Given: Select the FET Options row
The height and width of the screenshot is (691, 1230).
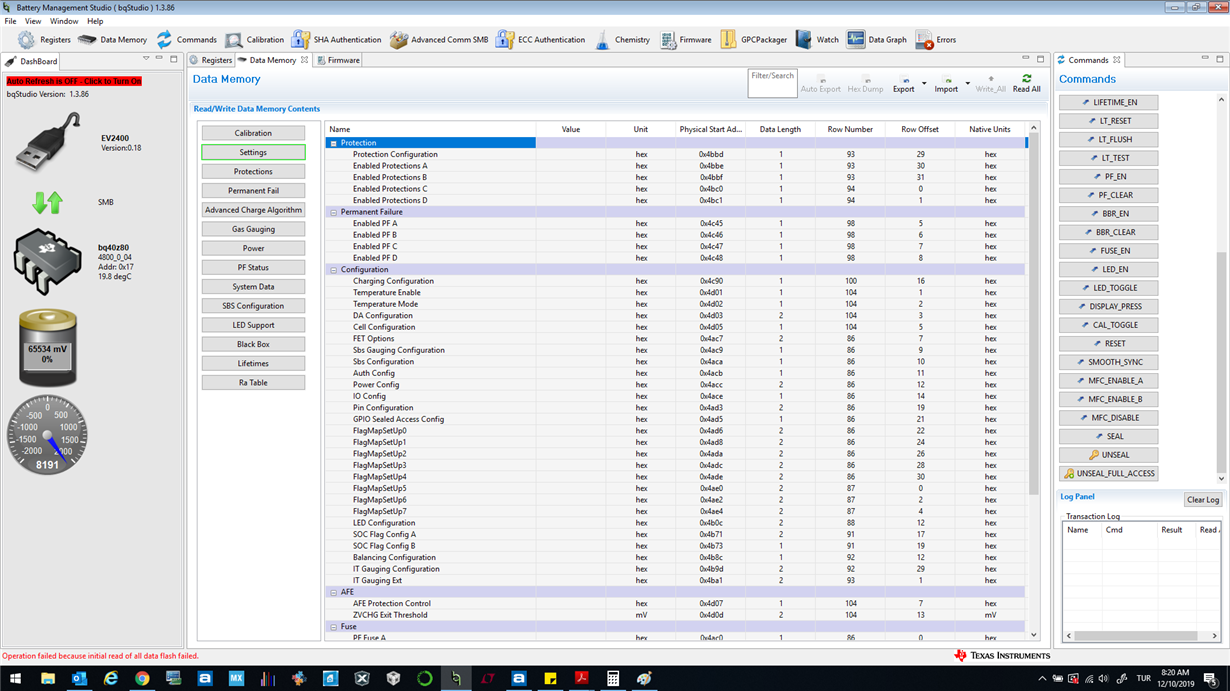Looking at the screenshot, I should coord(677,339).
